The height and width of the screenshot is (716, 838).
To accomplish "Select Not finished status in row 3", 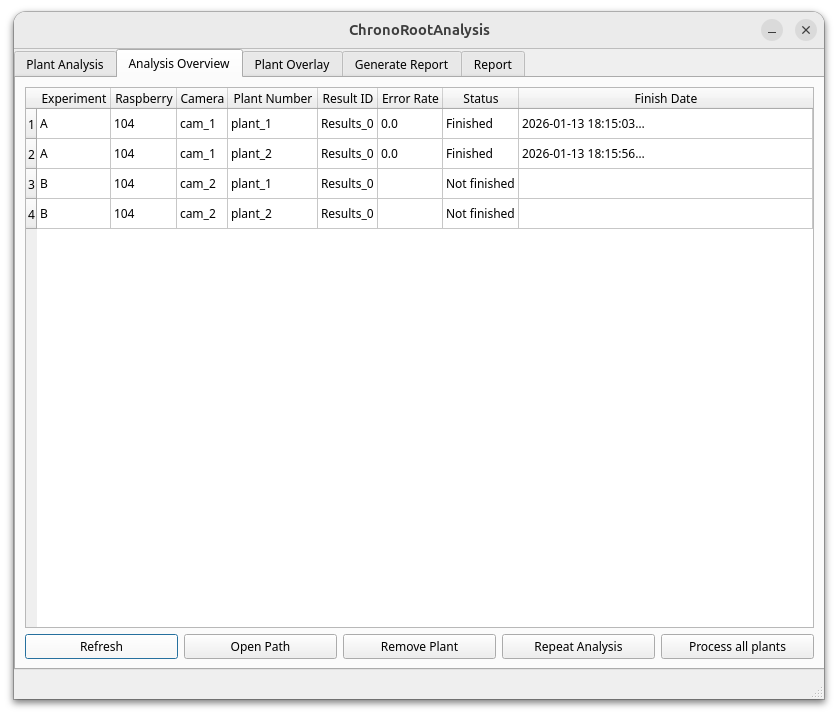I will point(480,184).
